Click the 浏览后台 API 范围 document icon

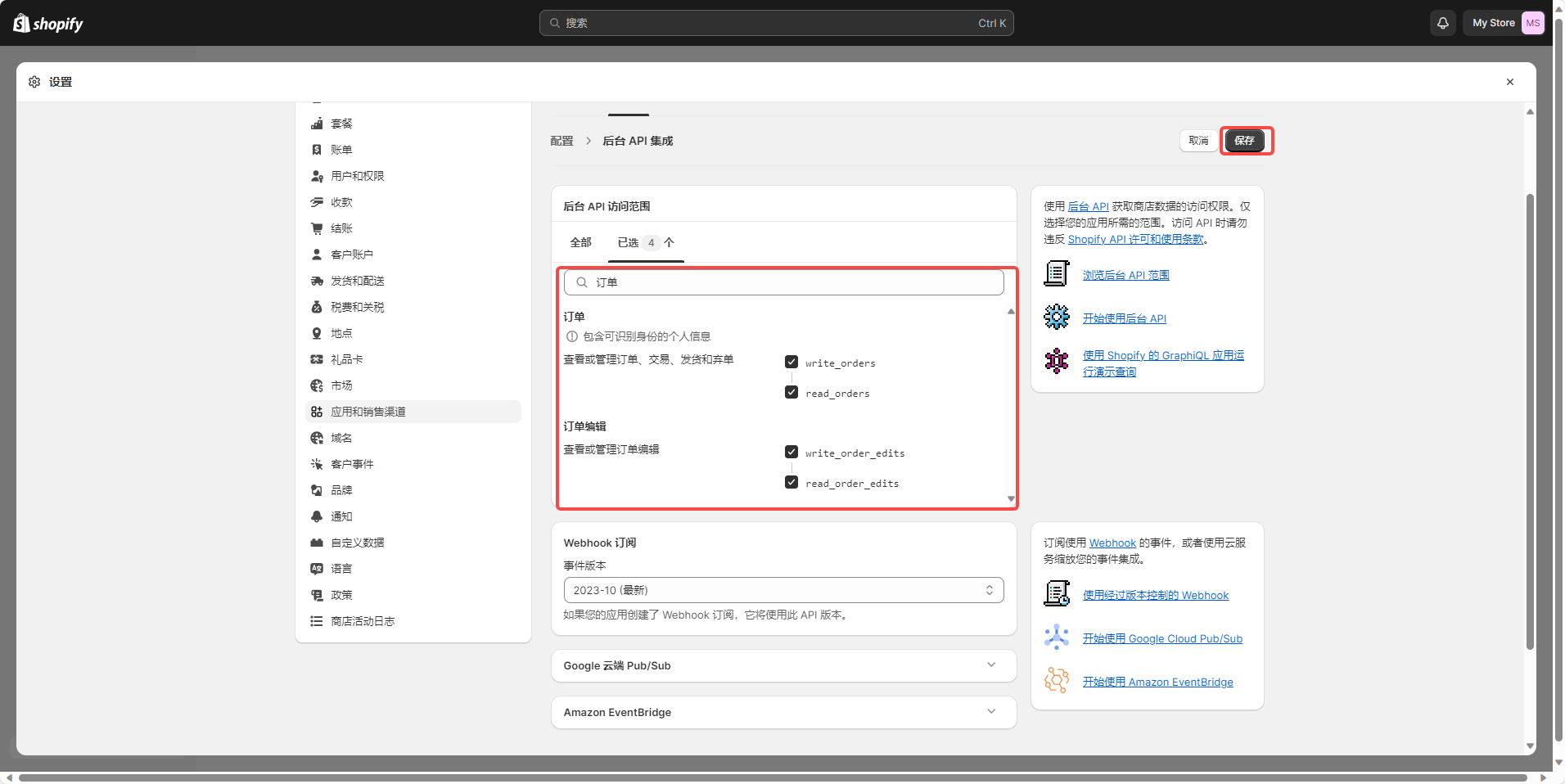point(1057,273)
